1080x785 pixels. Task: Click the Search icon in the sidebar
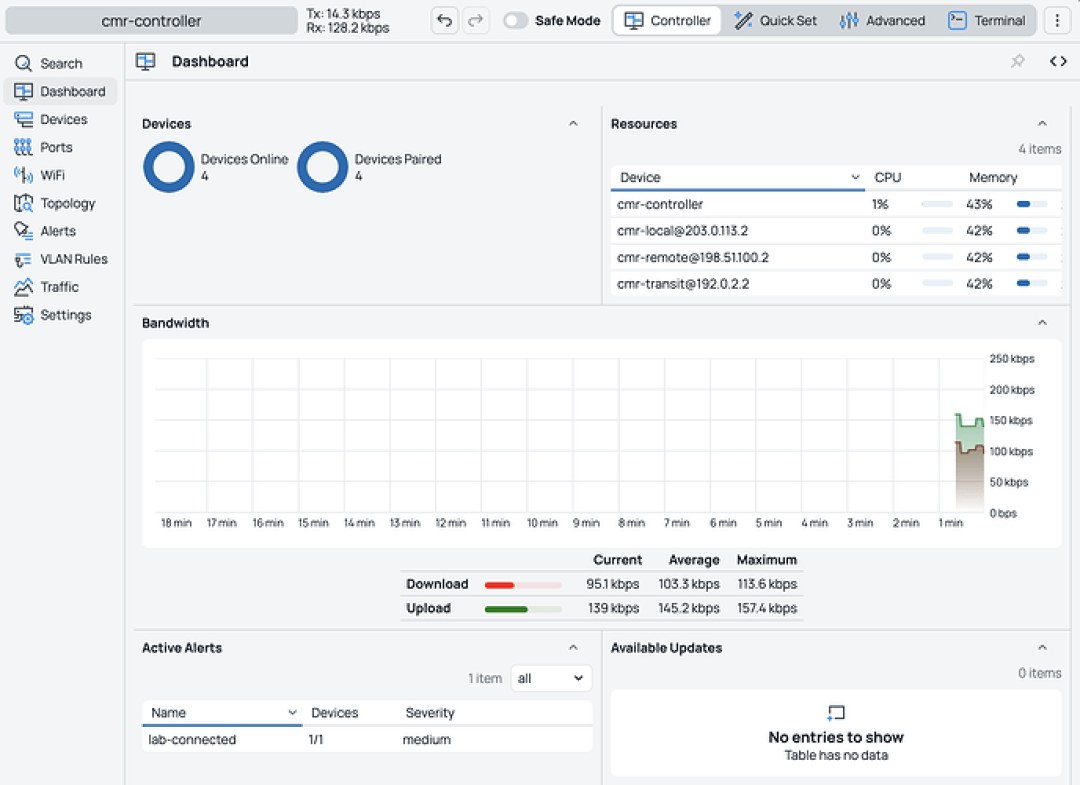[x=23, y=63]
